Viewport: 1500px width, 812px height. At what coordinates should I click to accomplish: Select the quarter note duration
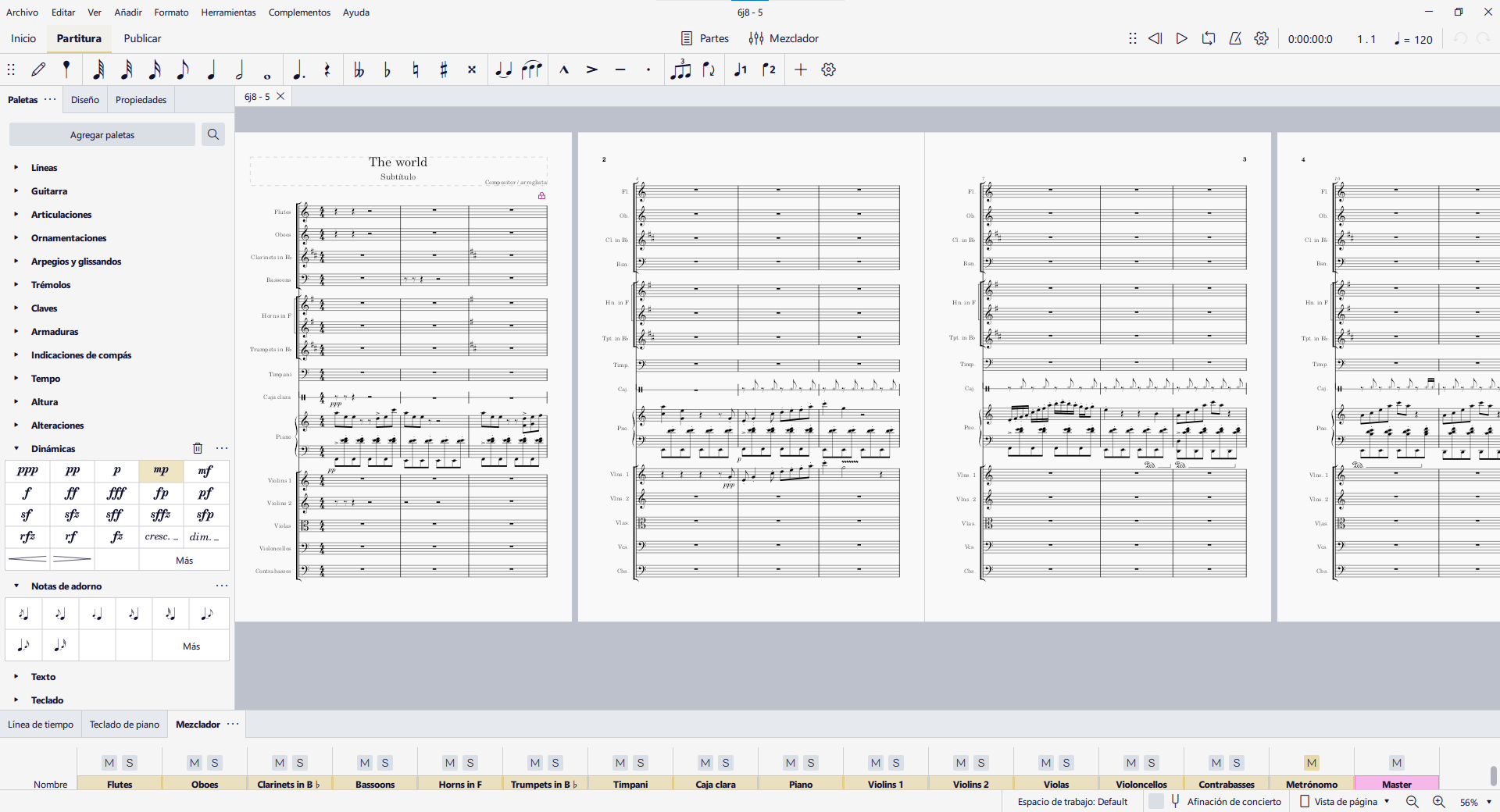click(x=211, y=69)
